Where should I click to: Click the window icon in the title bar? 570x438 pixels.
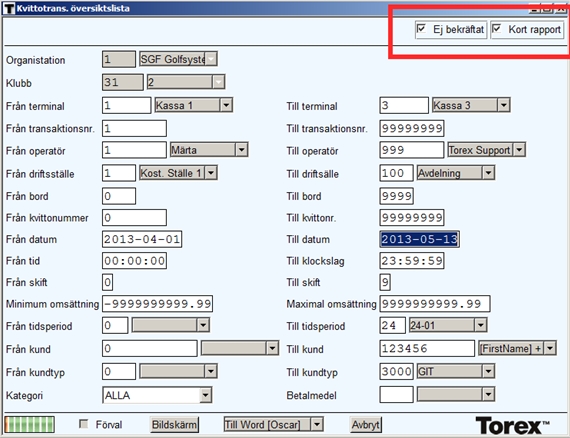click(x=9, y=8)
